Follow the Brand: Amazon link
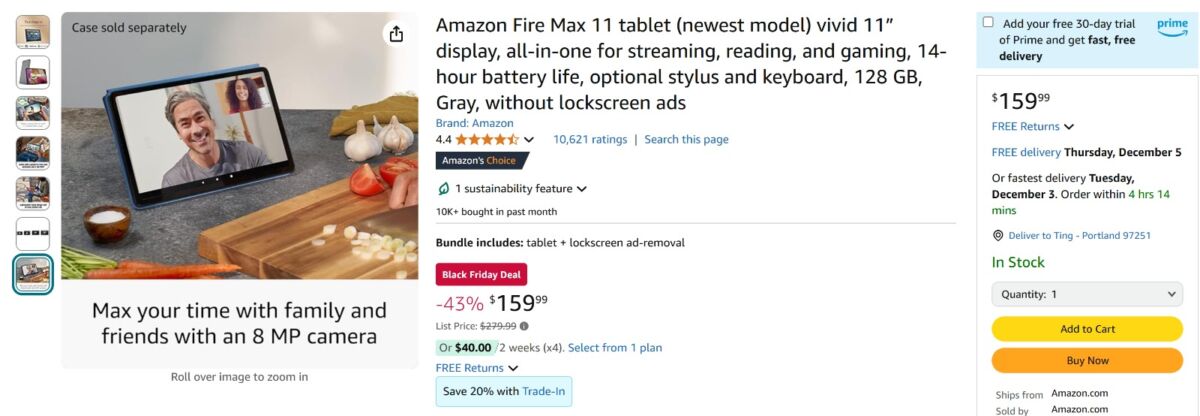 475,123
